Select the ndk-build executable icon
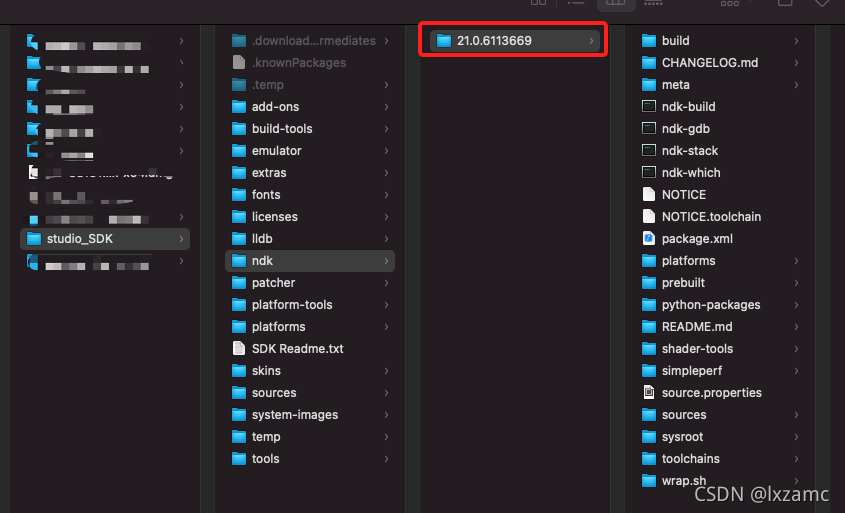Screen dimensions: 845x513 649,106
